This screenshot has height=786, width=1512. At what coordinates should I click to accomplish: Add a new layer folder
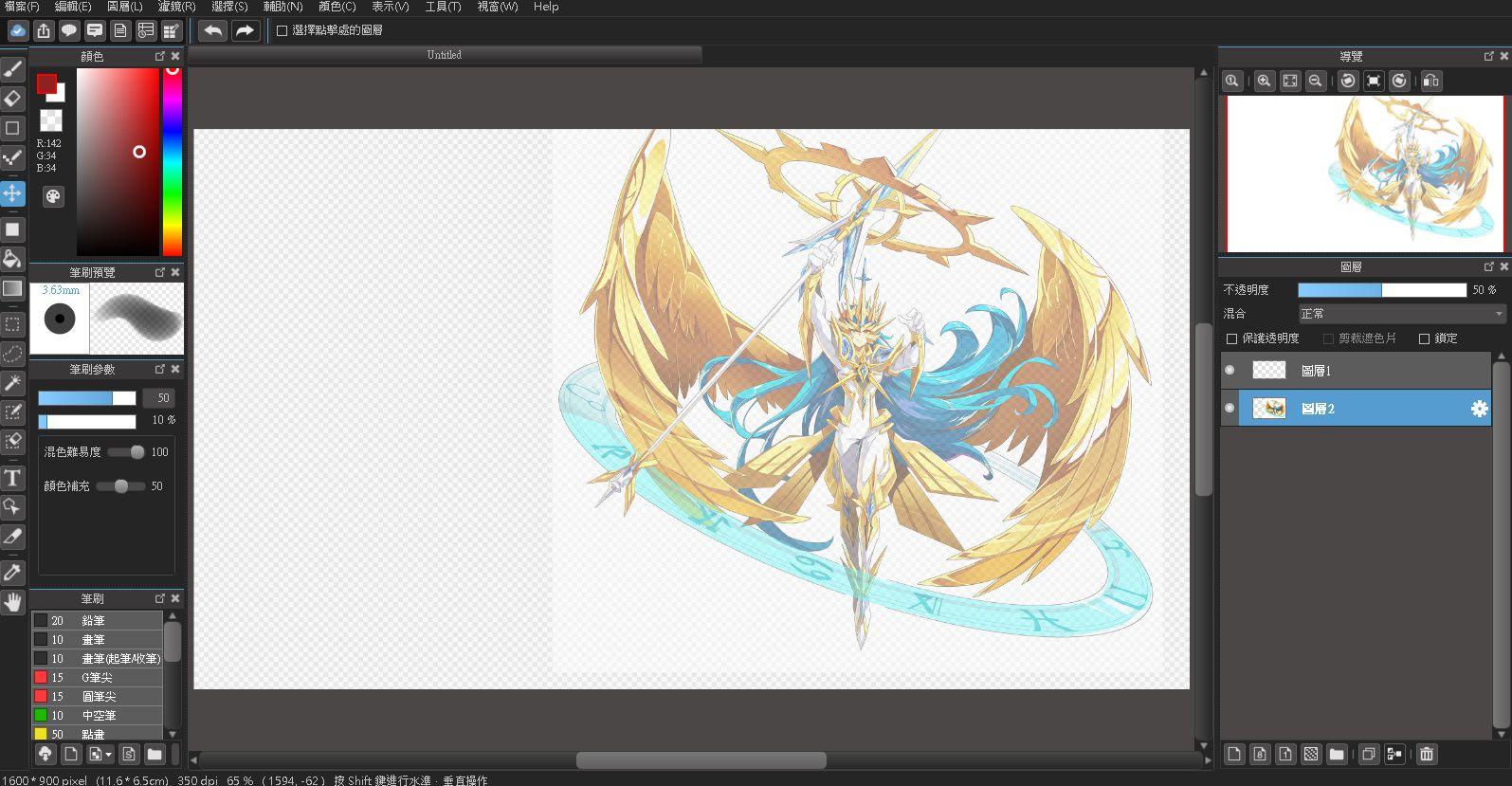coord(1336,754)
